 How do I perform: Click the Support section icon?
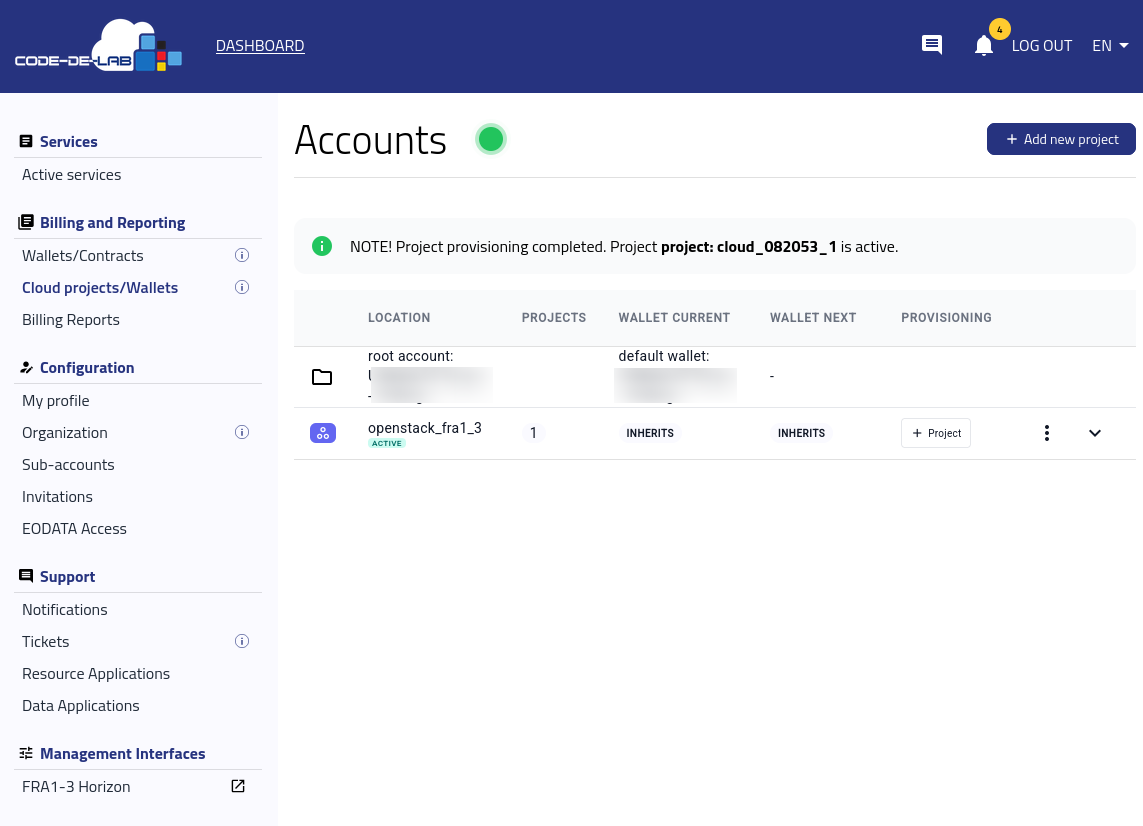[x=26, y=576]
